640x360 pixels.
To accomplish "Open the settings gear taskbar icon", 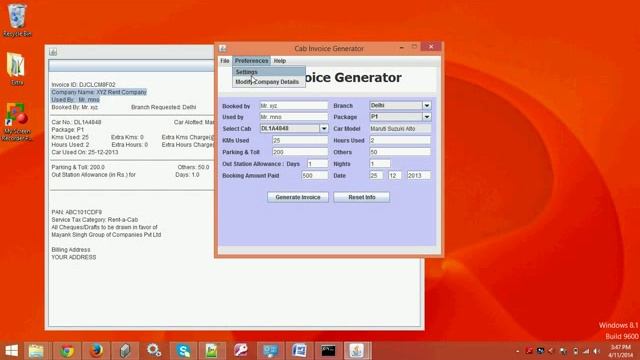I will 154,351.
